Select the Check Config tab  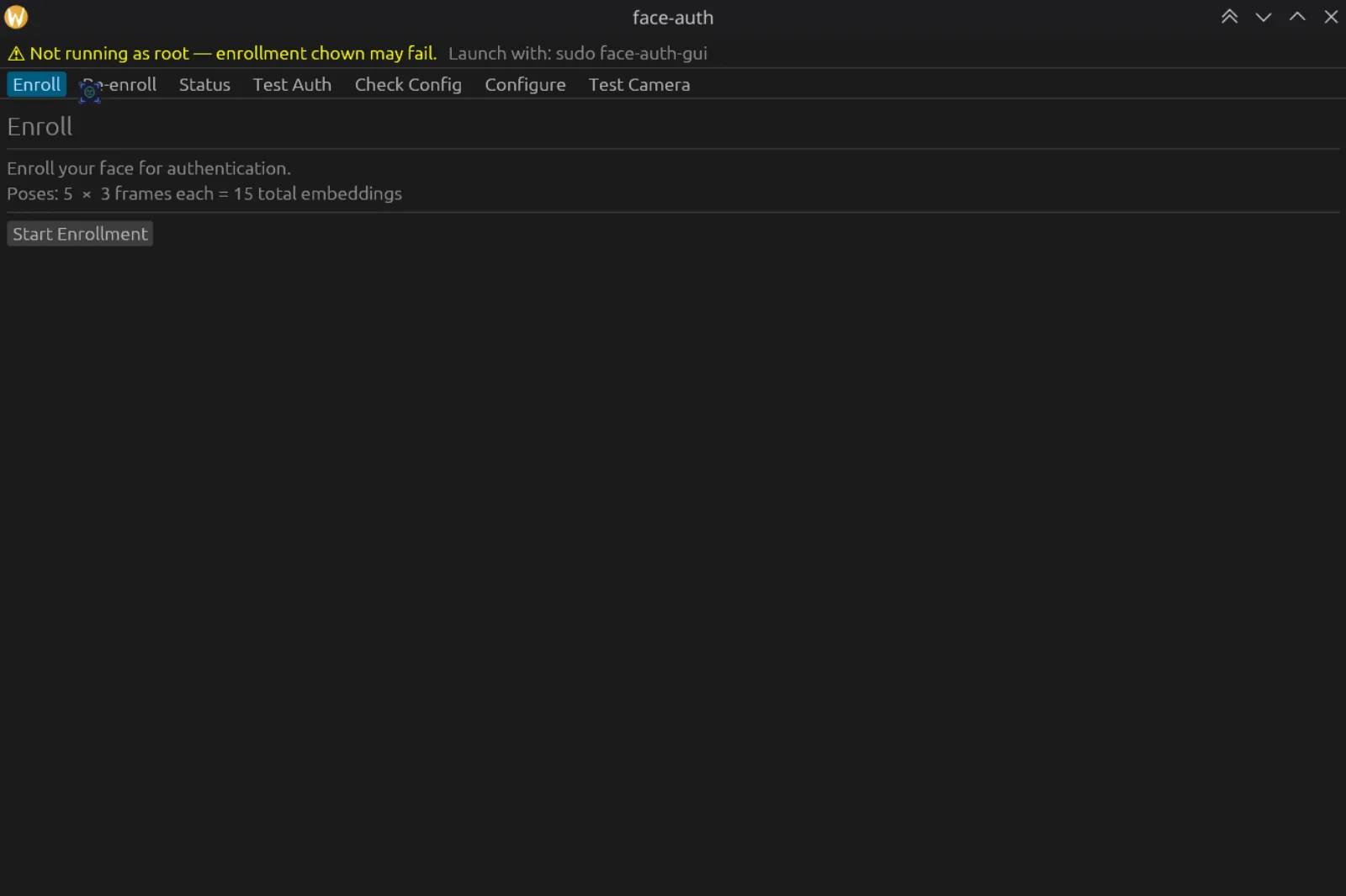(408, 85)
